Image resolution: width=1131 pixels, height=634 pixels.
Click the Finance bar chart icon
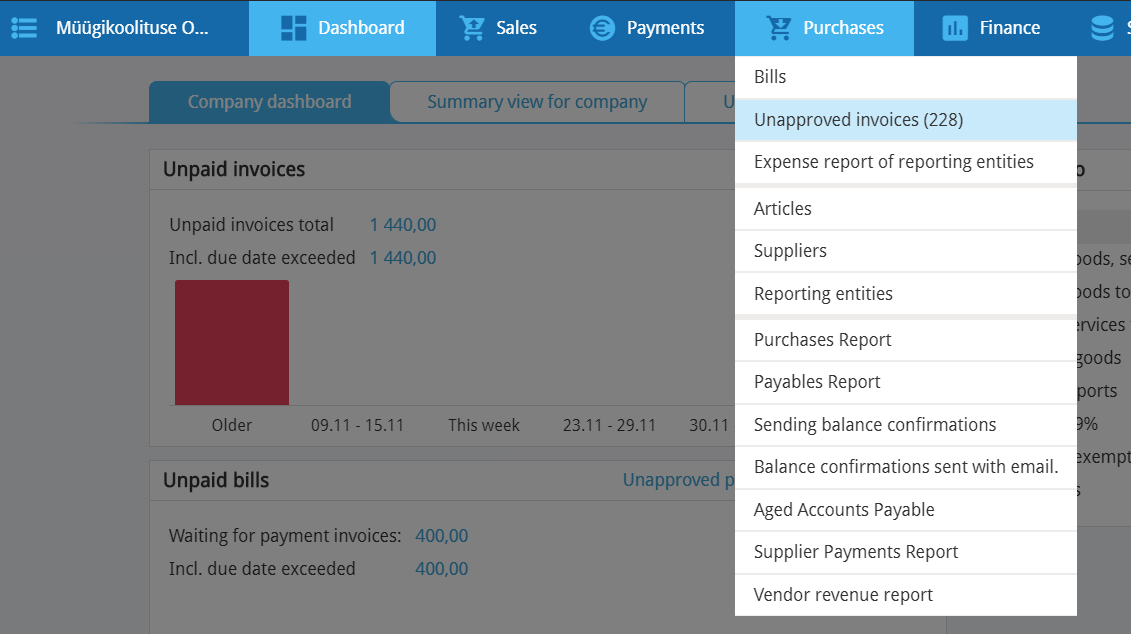pos(955,28)
